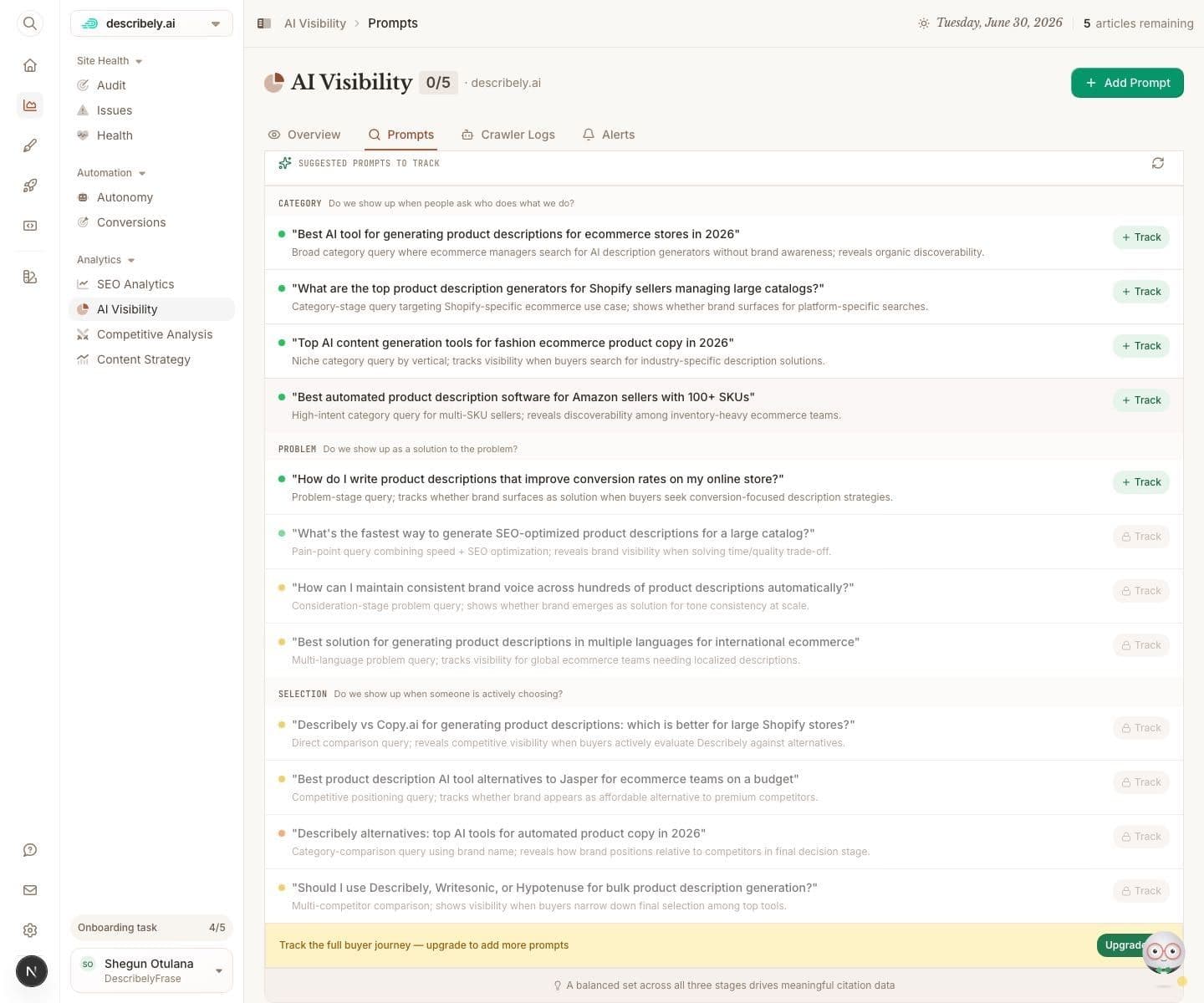Open SEO Analytics in the sidebar
This screenshot has width=1204, height=1003.
(151, 284)
